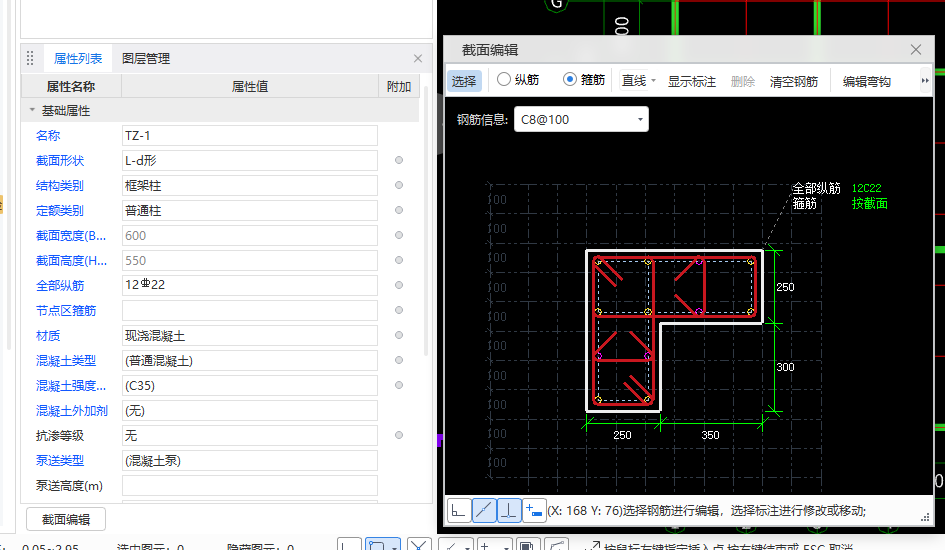
Task: Click the empty 节点区箍筋 field
Action: (250, 310)
